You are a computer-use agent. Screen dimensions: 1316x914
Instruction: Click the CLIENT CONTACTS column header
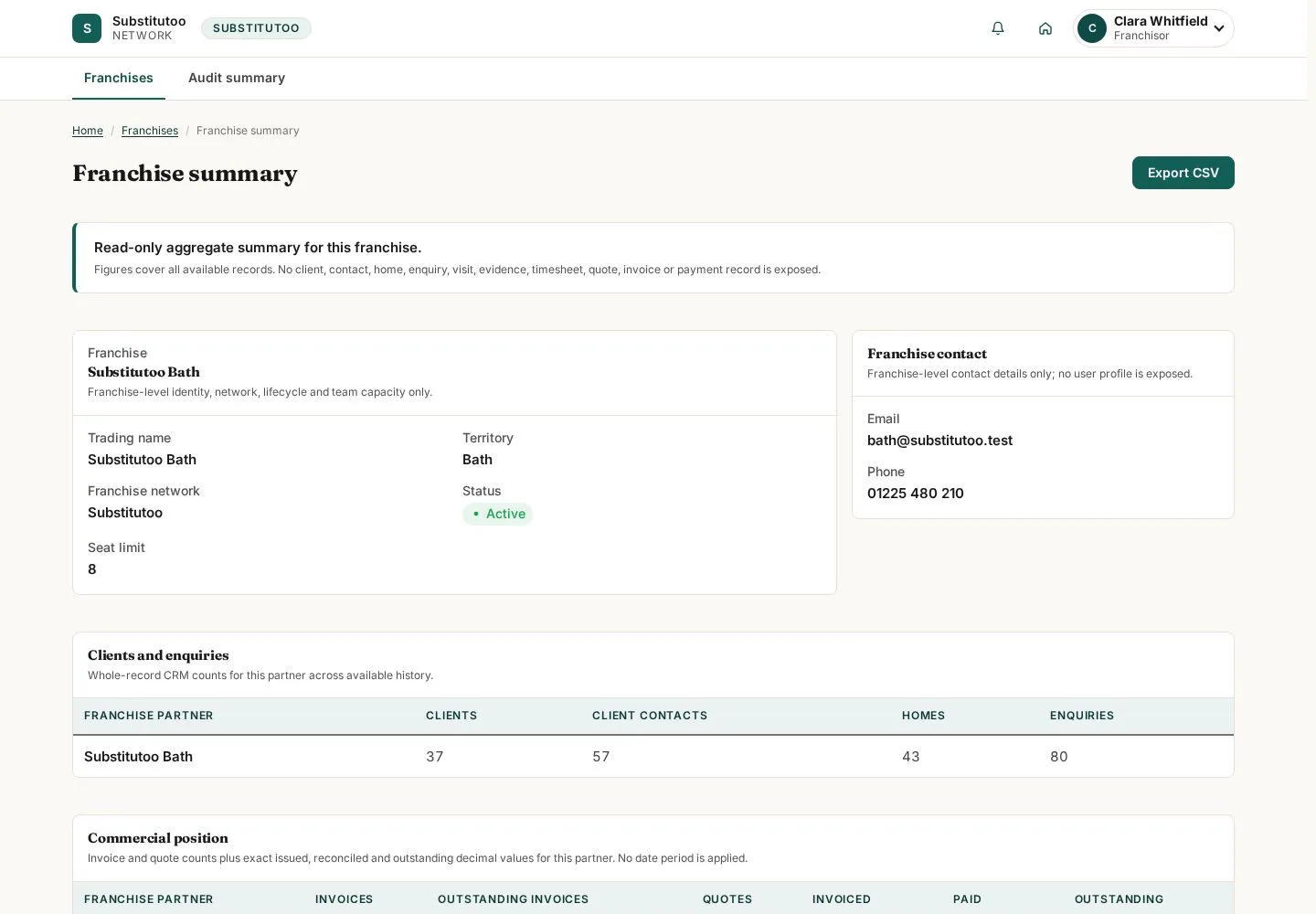coord(650,716)
